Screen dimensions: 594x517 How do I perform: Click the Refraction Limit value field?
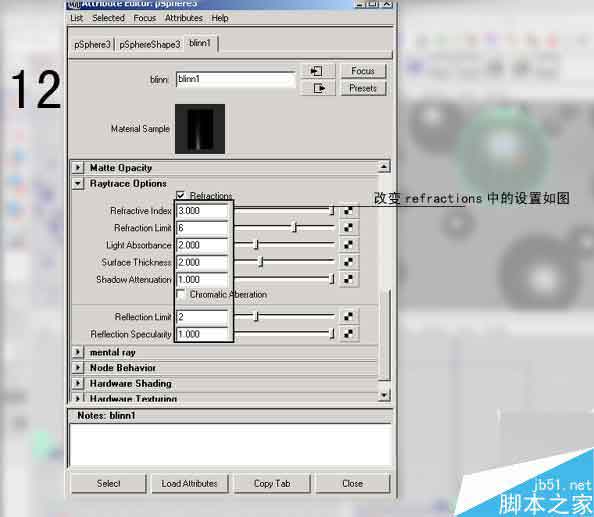[203, 228]
